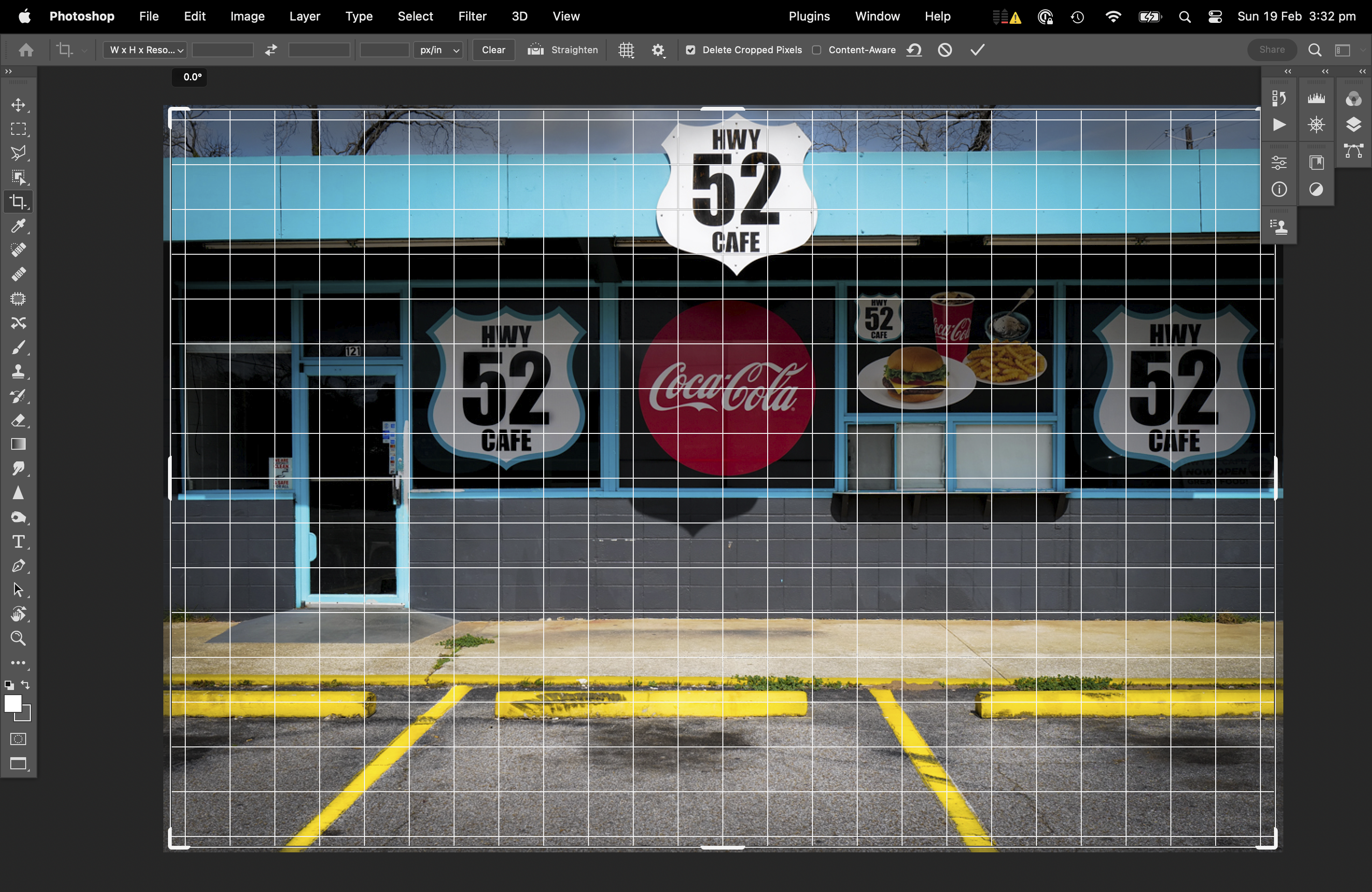Select the Eyedropper tool

19,226
